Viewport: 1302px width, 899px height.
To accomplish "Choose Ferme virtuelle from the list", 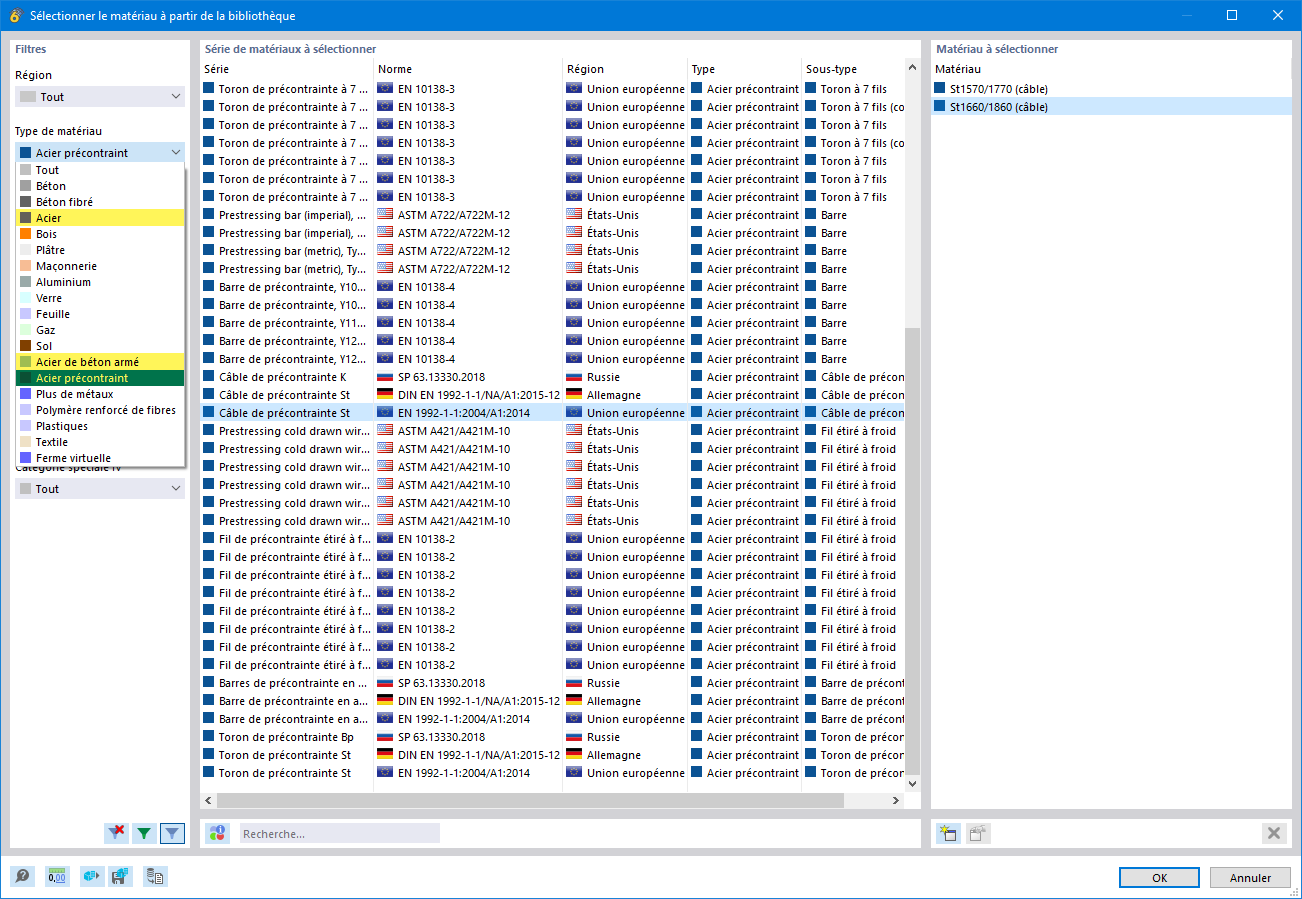I will coord(100,458).
